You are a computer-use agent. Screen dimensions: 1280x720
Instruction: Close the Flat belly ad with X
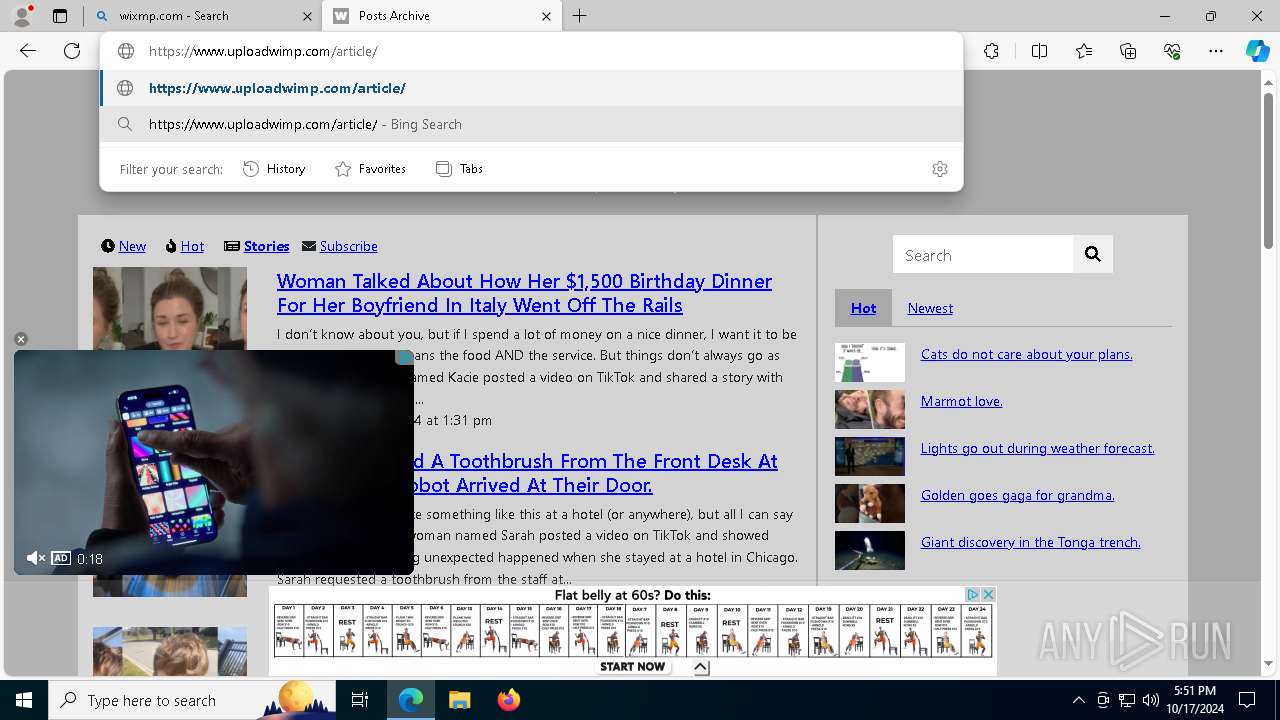tap(988, 594)
